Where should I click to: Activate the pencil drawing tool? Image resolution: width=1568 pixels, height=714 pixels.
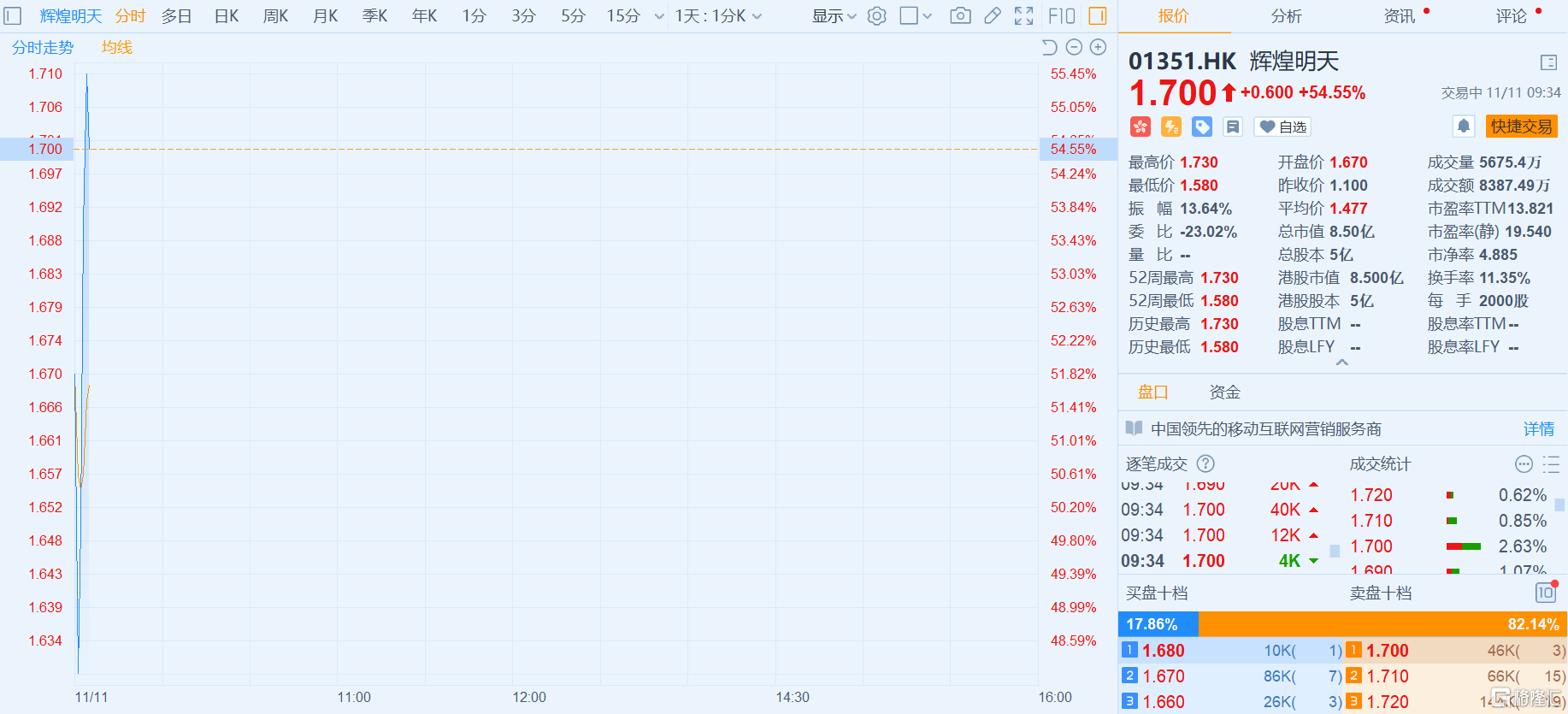[x=992, y=16]
